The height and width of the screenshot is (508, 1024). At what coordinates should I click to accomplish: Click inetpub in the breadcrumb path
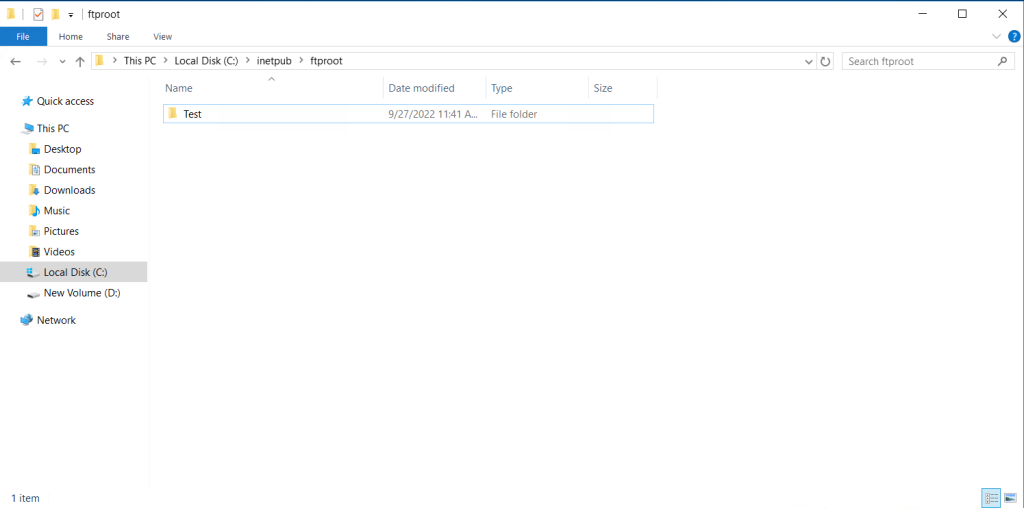pos(273,61)
